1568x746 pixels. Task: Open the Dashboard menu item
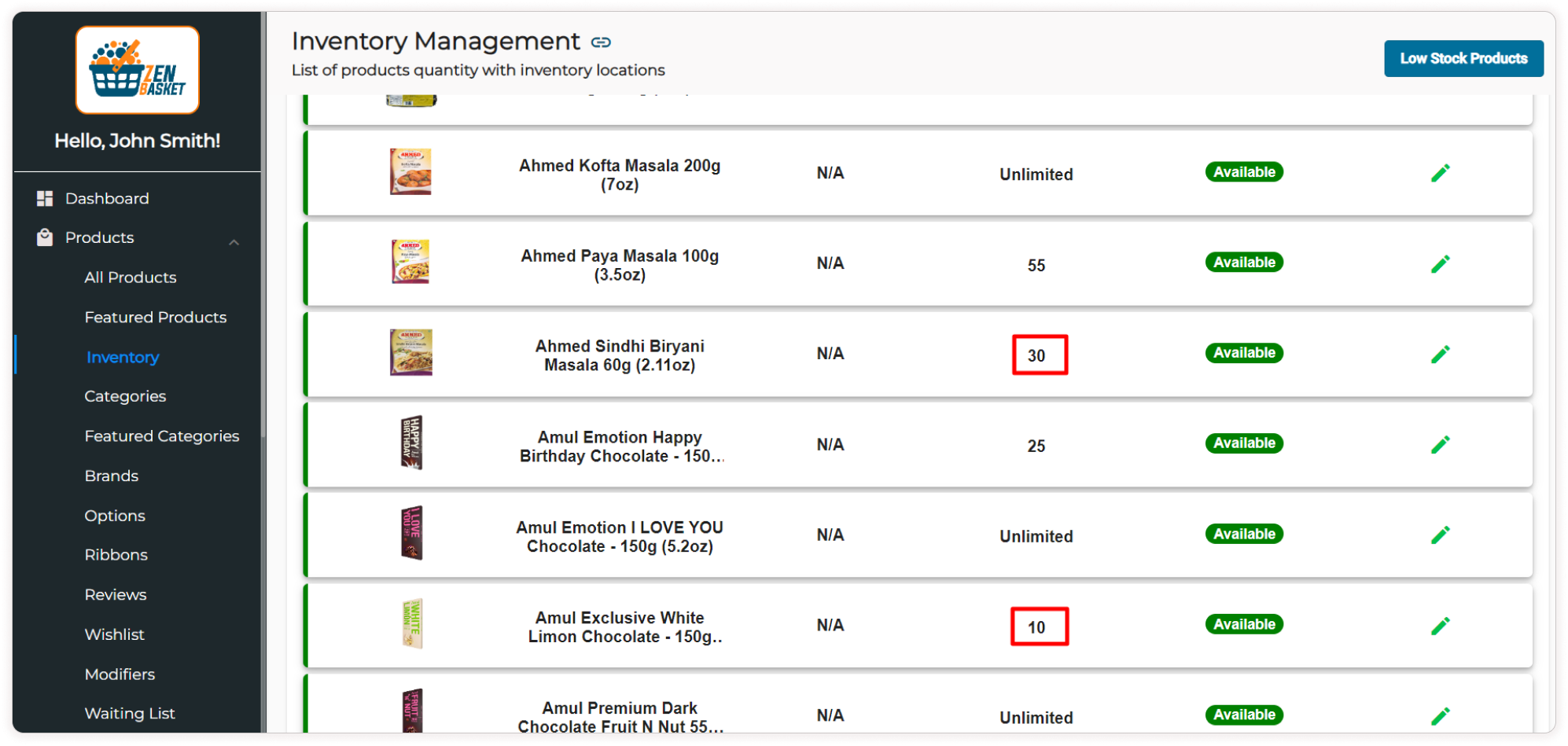coord(107,199)
